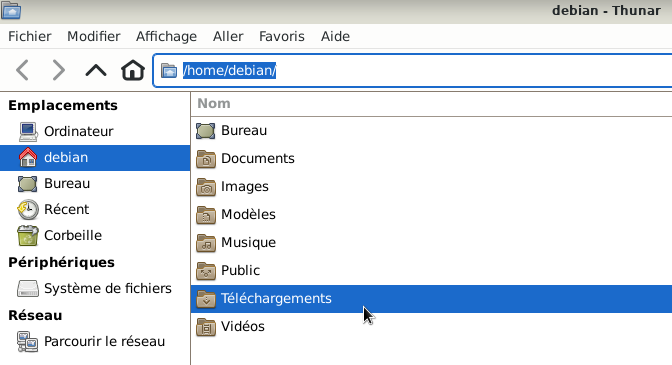The image size is (672, 365).
Task: Click the debian home icon in sidebar
Action: coord(28,158)
